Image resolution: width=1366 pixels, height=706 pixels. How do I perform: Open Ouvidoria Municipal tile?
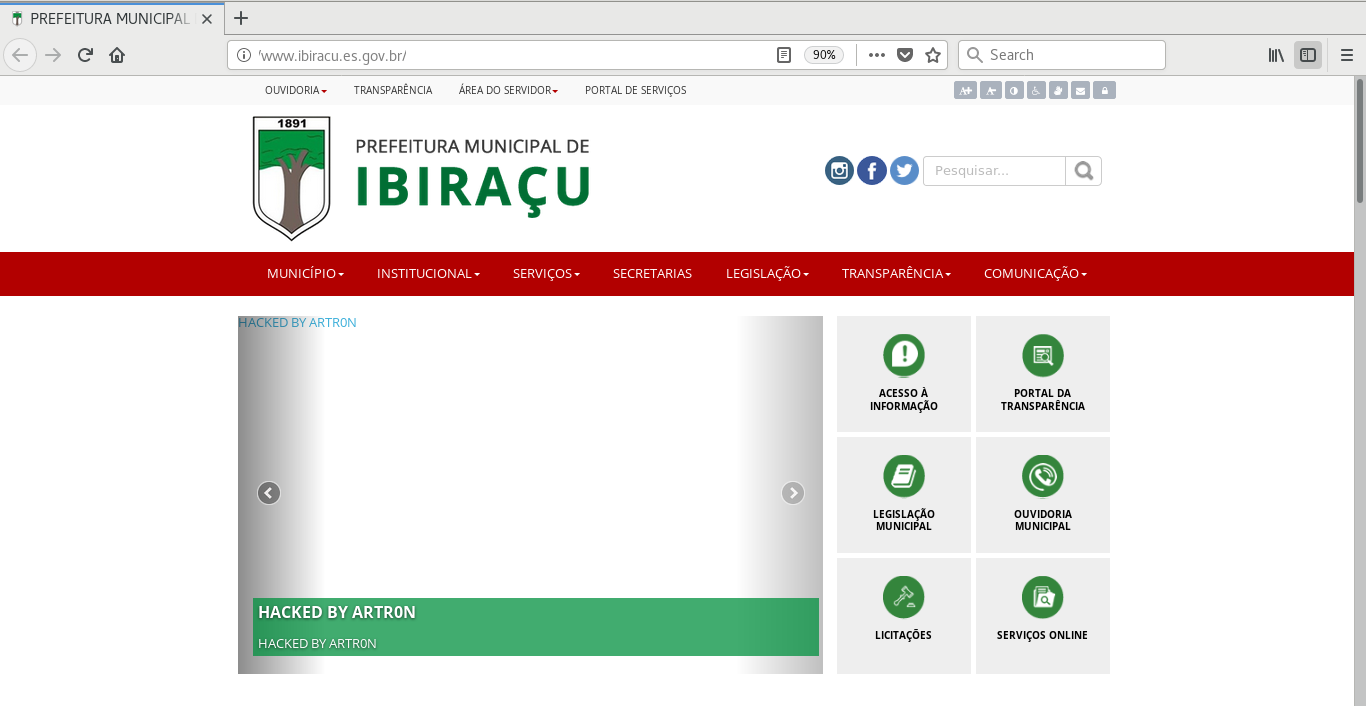point(1043,495)
